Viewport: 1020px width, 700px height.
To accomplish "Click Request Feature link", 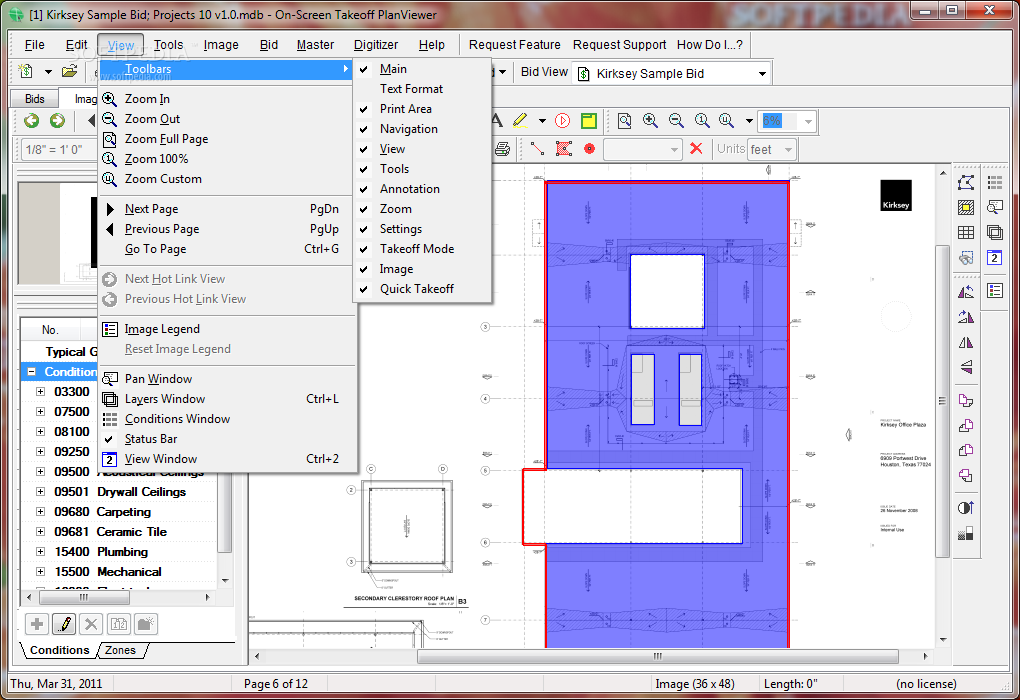I will pos(515,45).
